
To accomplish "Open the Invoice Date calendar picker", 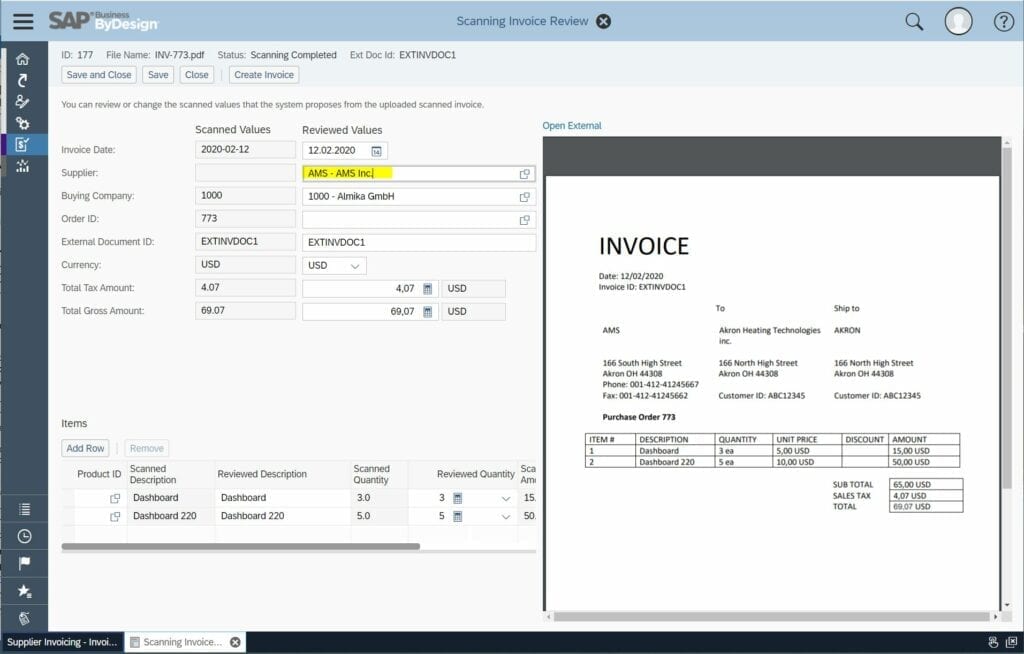I will tap(376, 151).
